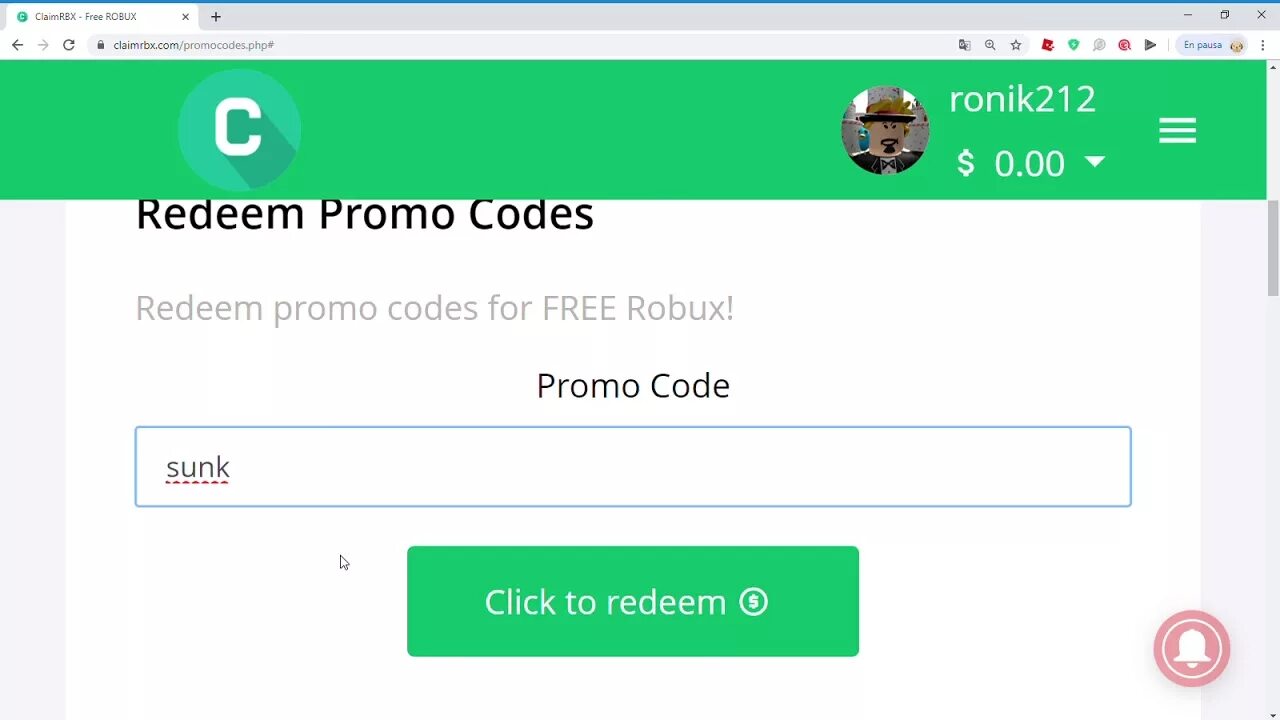Click the 'Click to redeem' button
Image resolution: width=1280 pixels, height=720 pixels.
click(633, 601)
